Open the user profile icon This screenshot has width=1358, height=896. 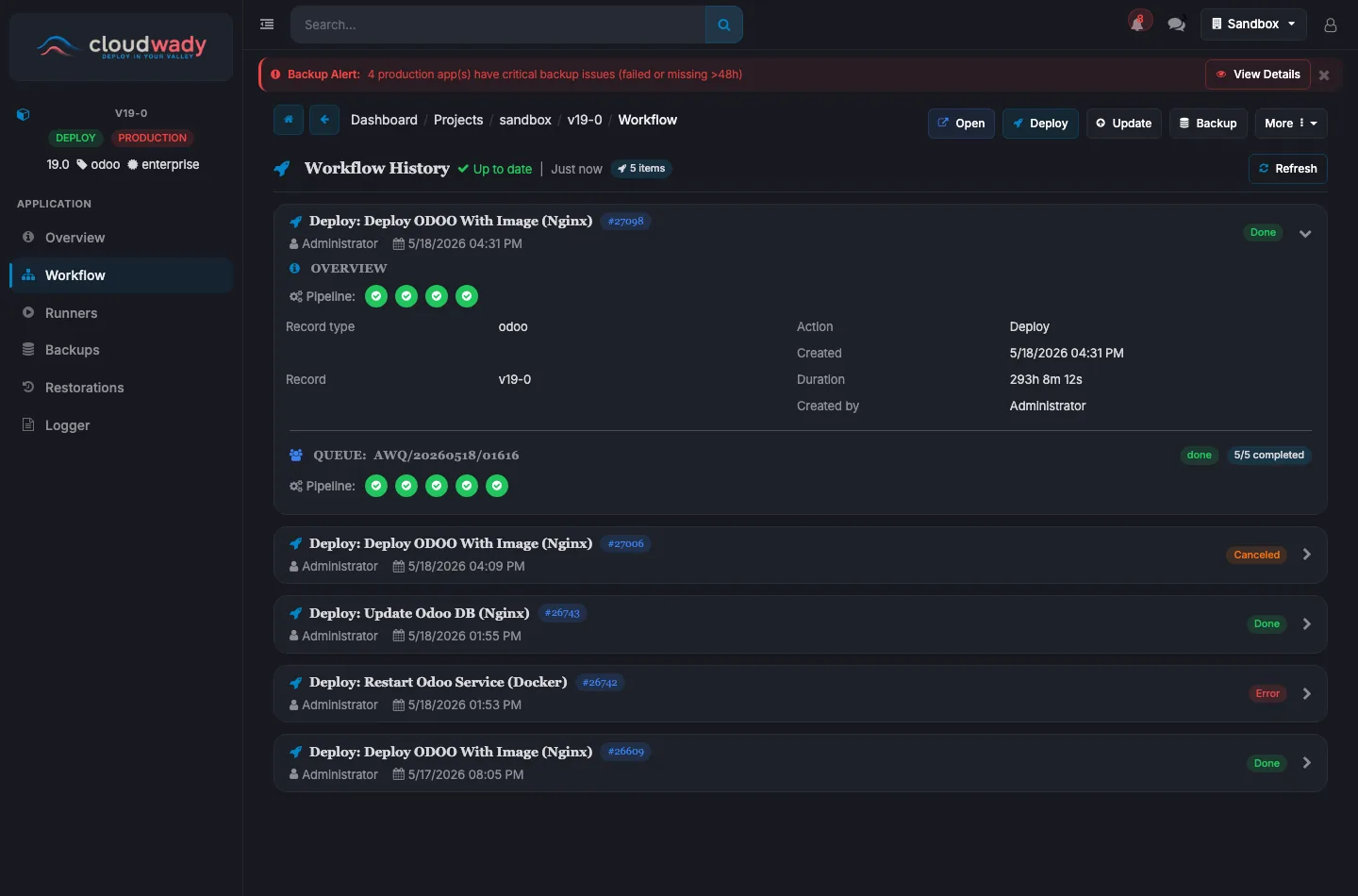point(1331,25)
